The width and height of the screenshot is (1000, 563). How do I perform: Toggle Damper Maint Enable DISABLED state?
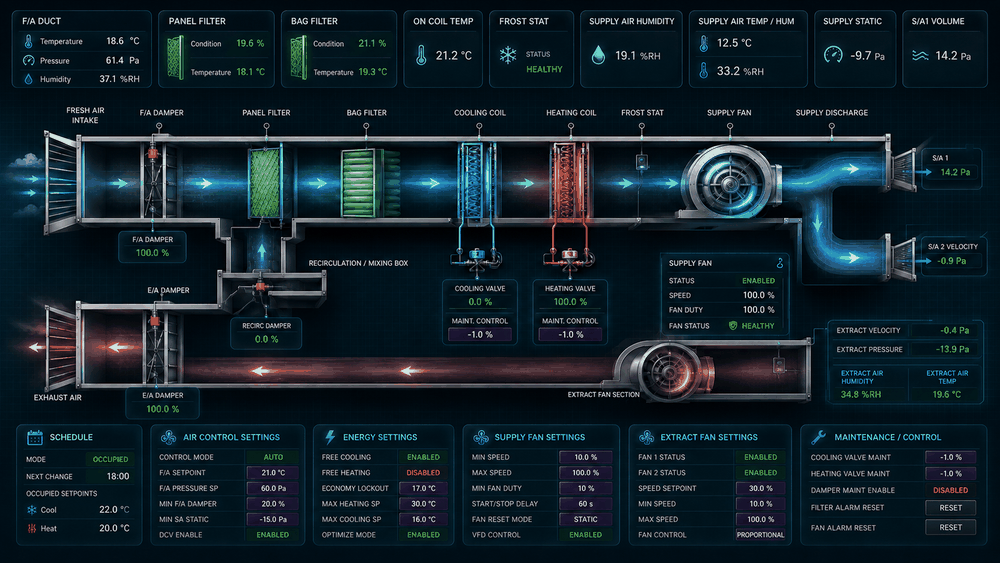tap(950, 490)
